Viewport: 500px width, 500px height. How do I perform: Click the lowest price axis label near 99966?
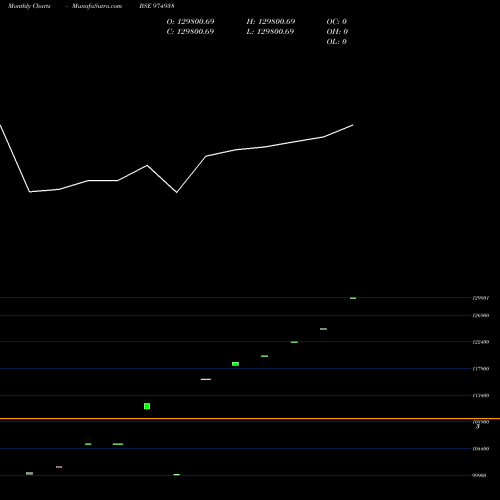(x=480, y=475)
